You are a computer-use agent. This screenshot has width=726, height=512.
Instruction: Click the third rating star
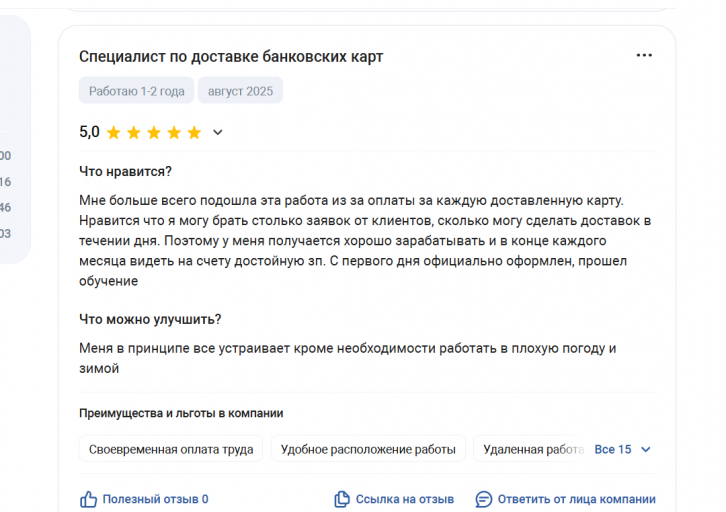coord(154,133)
